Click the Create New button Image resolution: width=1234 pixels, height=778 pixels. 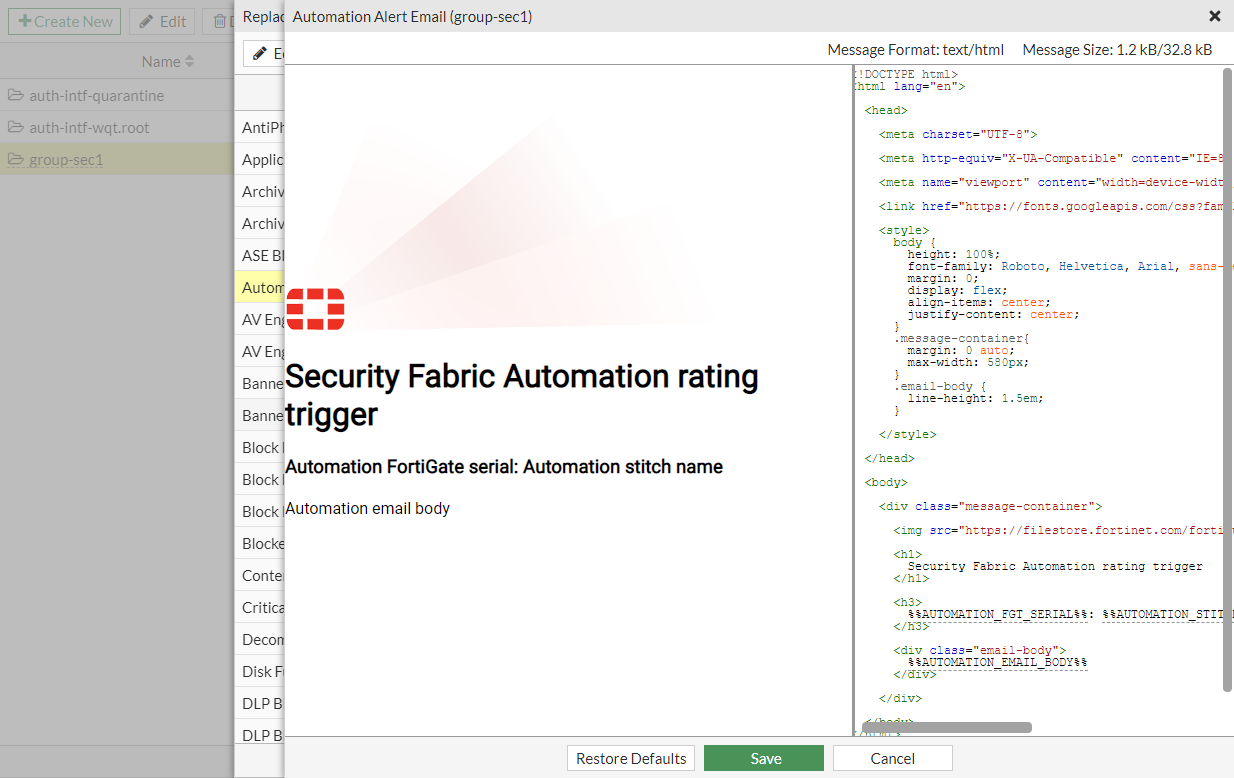pyautogui.click(x=65, y=22)
